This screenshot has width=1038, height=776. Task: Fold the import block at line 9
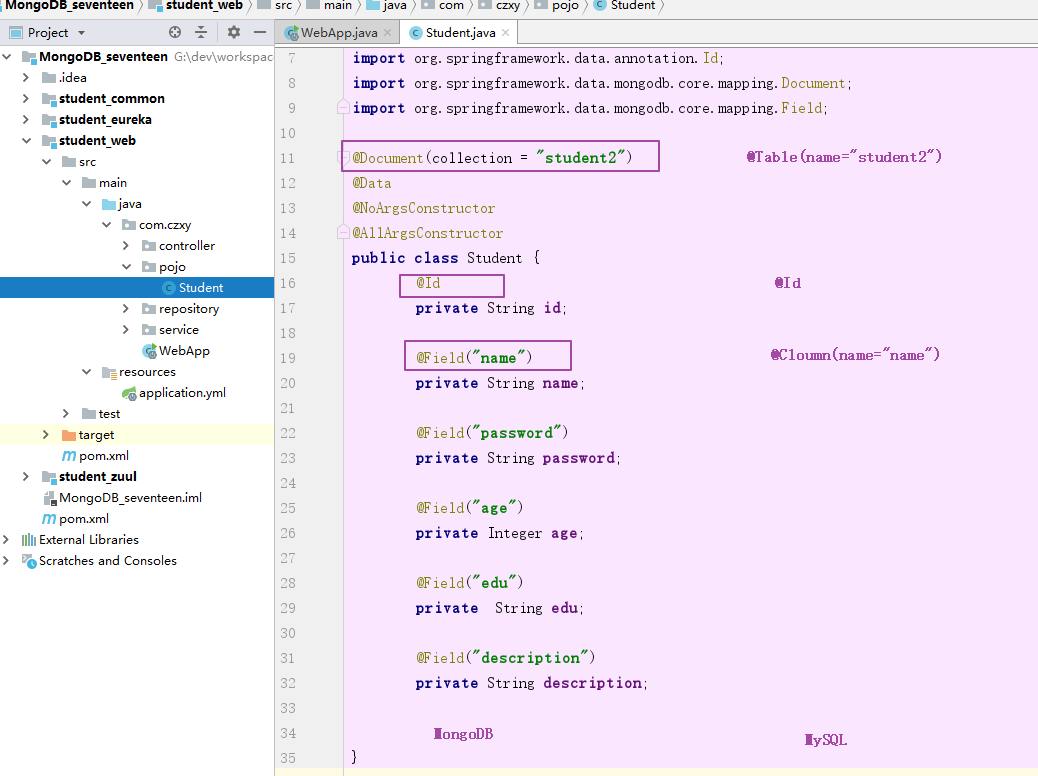click(x=342, y=108)
